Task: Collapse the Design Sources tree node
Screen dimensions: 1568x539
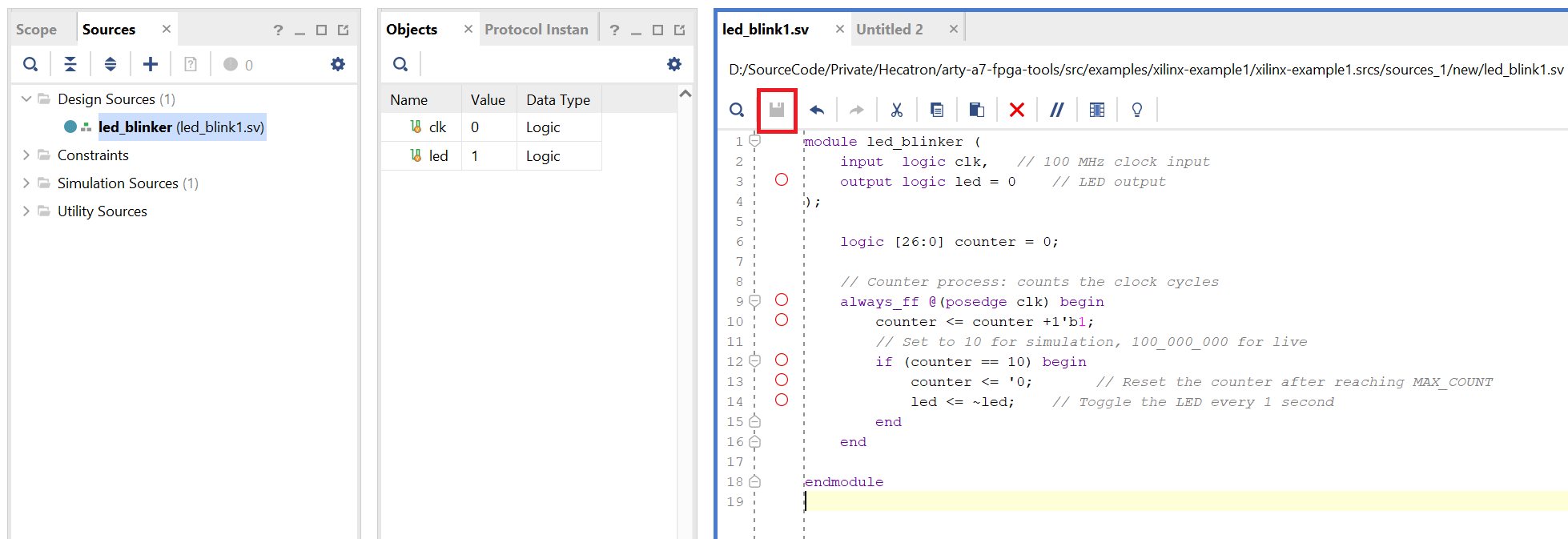Action: [x=26, y=99]
